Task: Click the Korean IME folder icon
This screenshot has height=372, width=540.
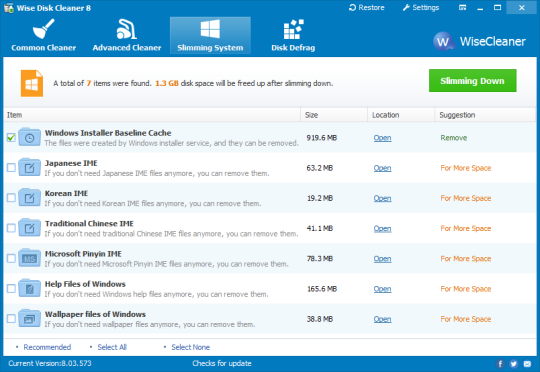Action: pyautogui.click(x=29, y=198)
